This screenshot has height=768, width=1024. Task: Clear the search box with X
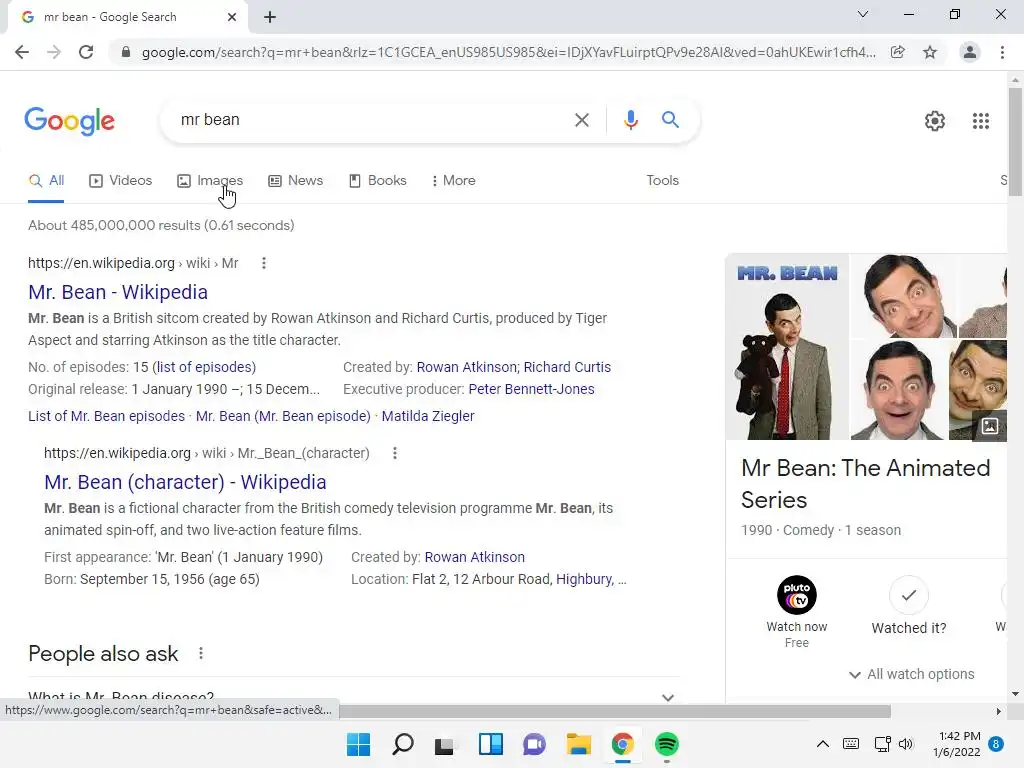pyautogui.click(x=581, y=120)
